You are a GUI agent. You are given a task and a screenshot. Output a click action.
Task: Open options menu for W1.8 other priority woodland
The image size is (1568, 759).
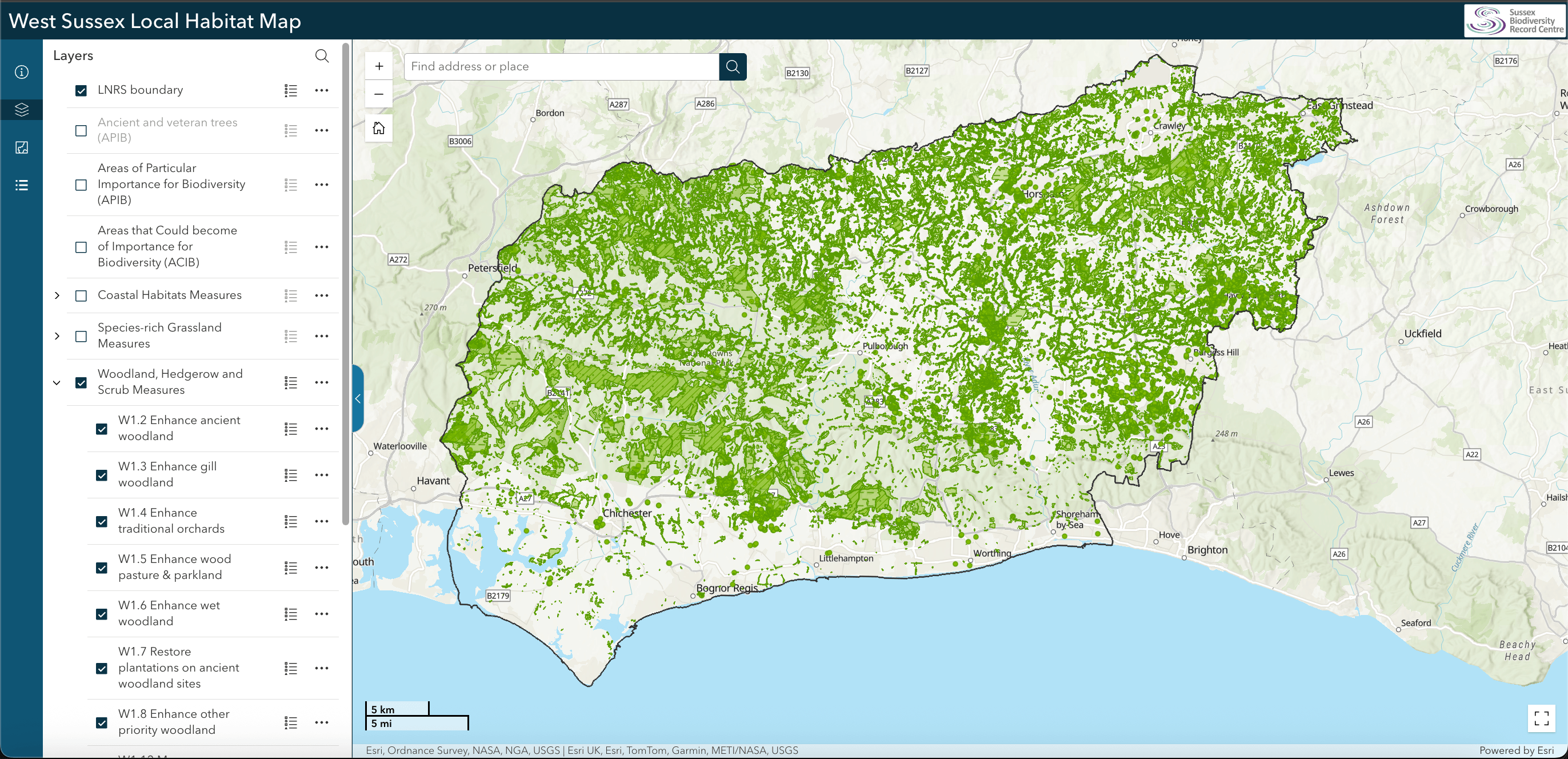pyautogui.click(x=321, y=722)
